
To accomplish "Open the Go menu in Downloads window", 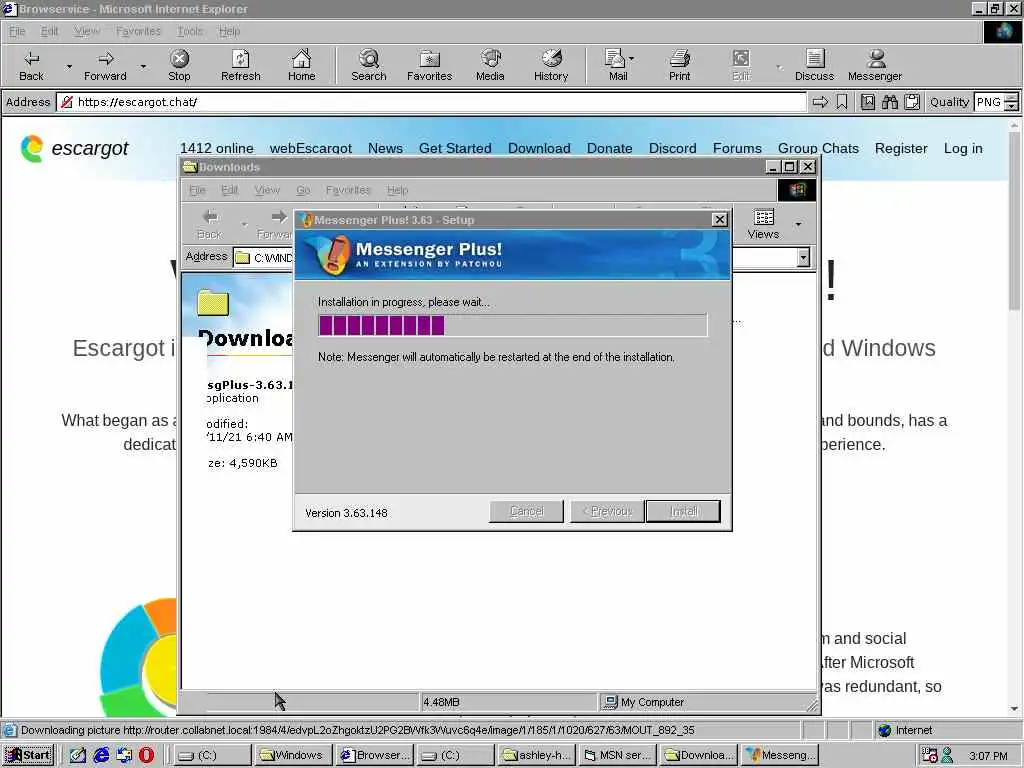I will pos(303,190).
